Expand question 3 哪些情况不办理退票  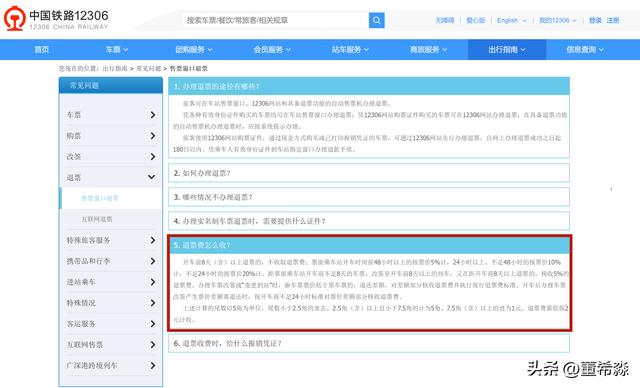[x=369, y=197]
